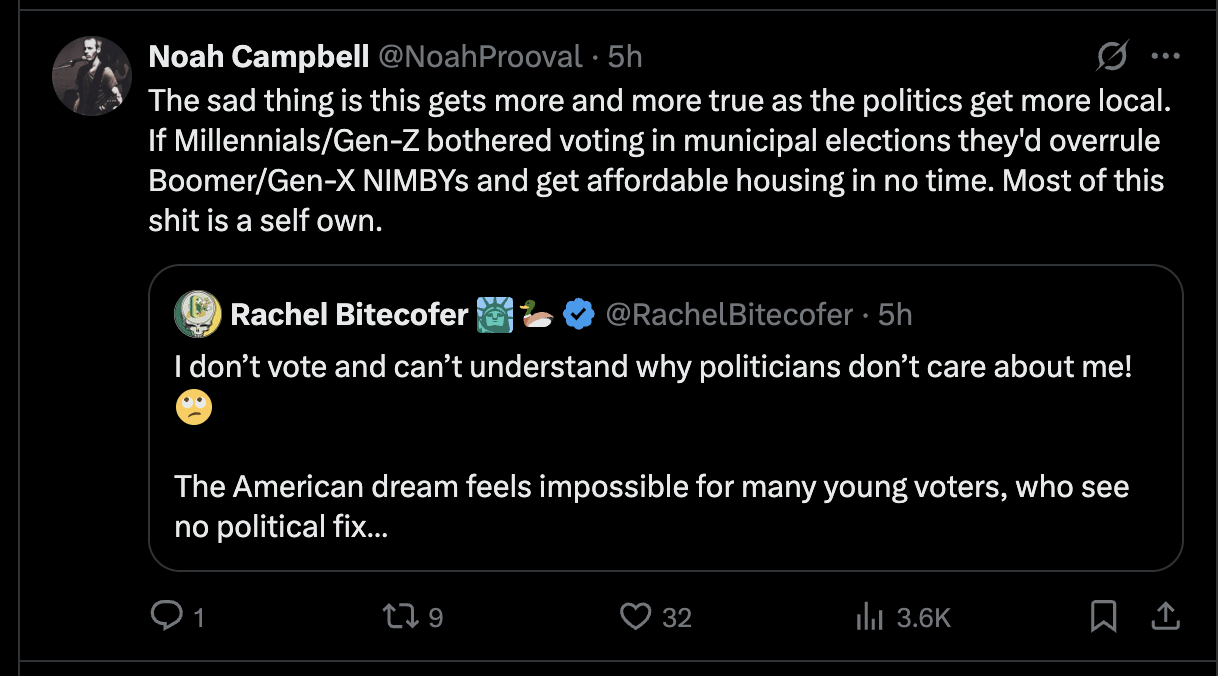Click the reply speech bubble icon

[x=164, y=617]
